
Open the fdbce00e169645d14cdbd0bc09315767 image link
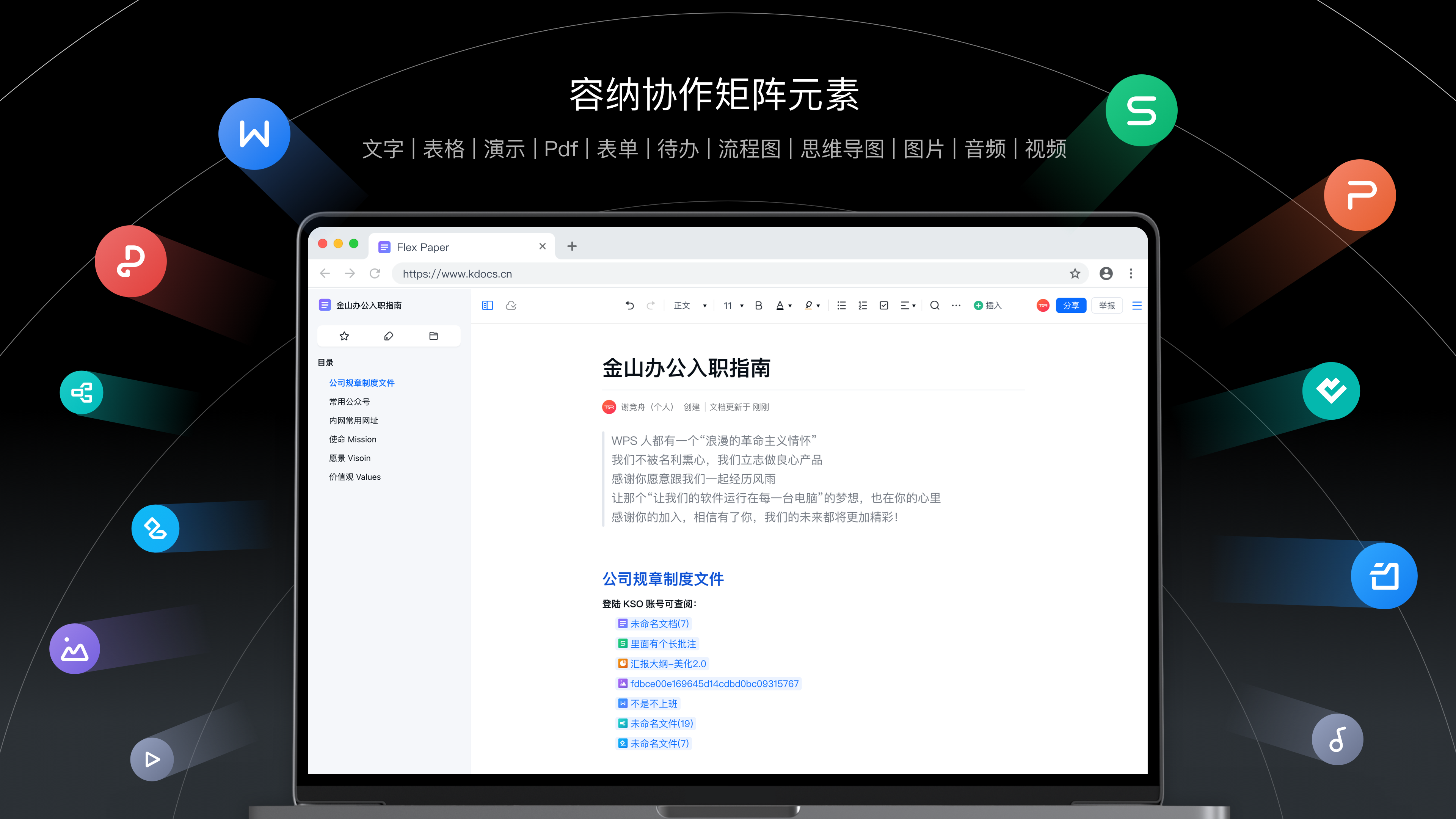(708, 683)
